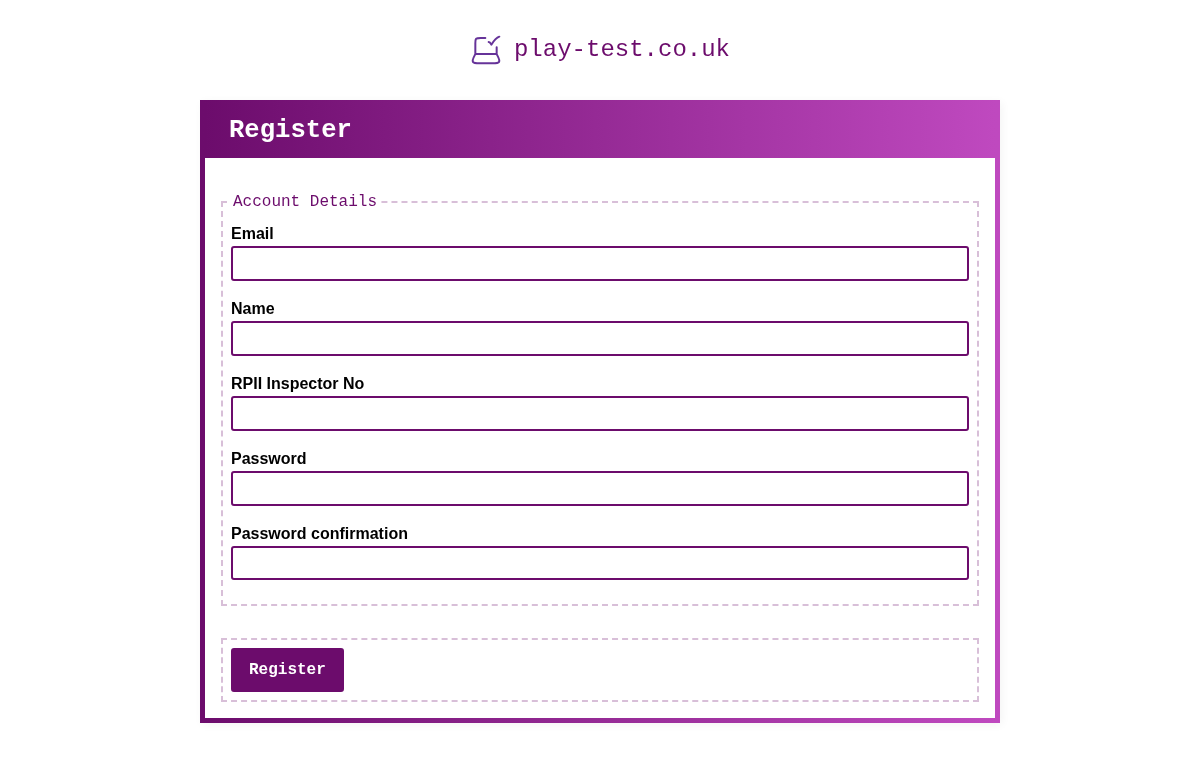Click the dashed Account Details fieldset border
This screenshot has height=771, width=1200.
click(x=600, y=601)
